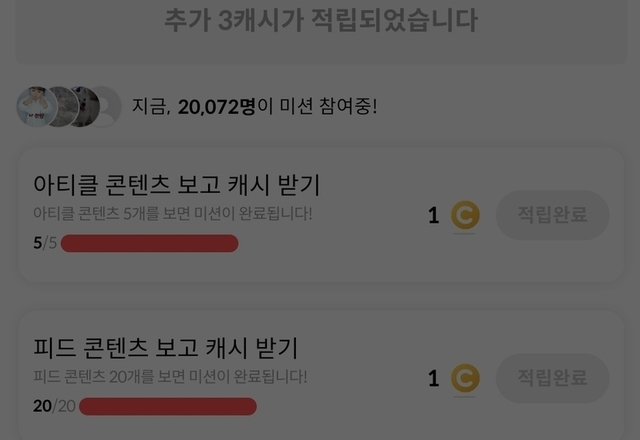
Task: Click the 20,072명 participant count text
Action: tap(216, 107)
